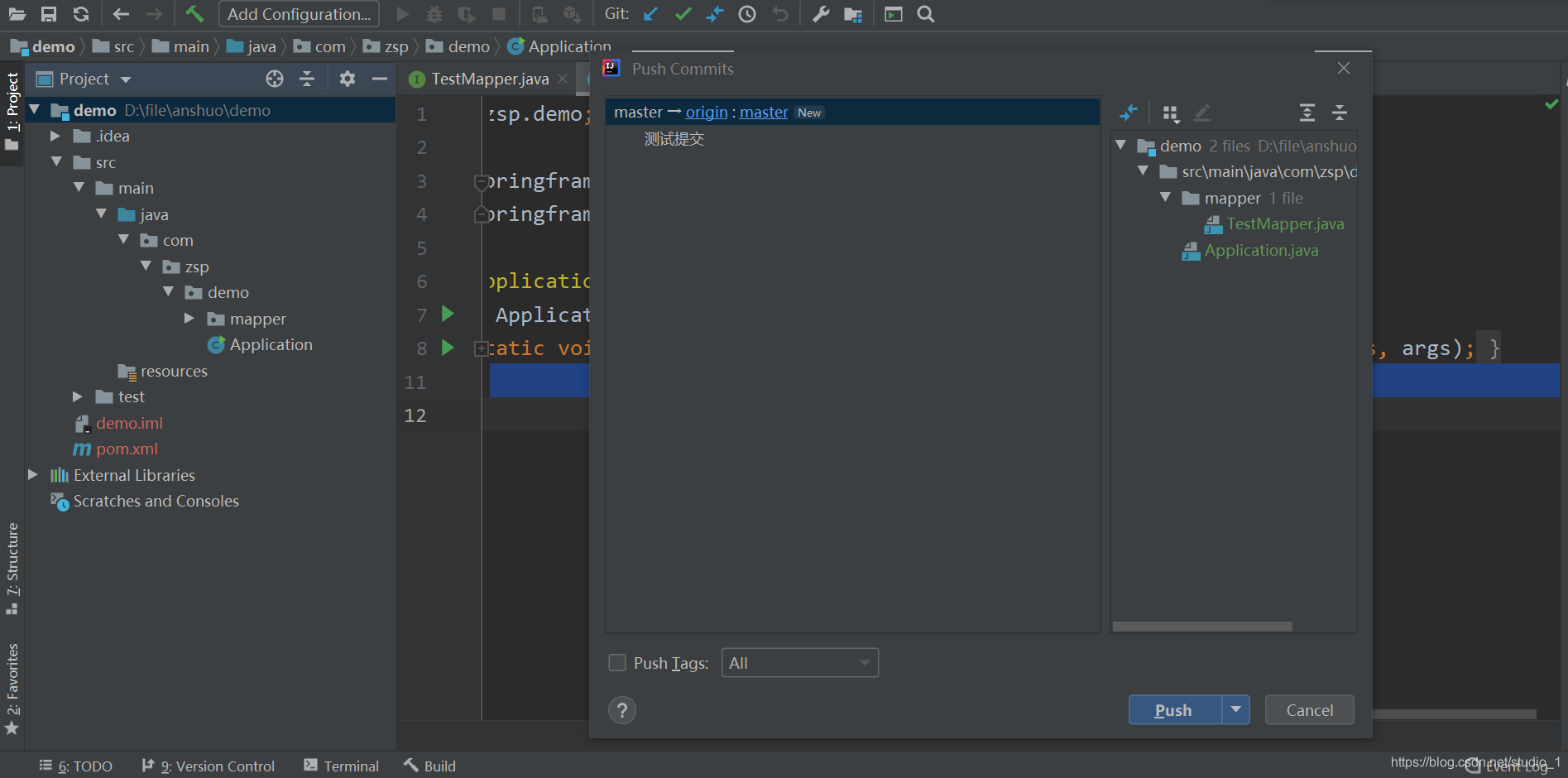The height and width of the screenshot is (778, 1568).
Task: Click Add Configuration button
Action: click(299, 14)
